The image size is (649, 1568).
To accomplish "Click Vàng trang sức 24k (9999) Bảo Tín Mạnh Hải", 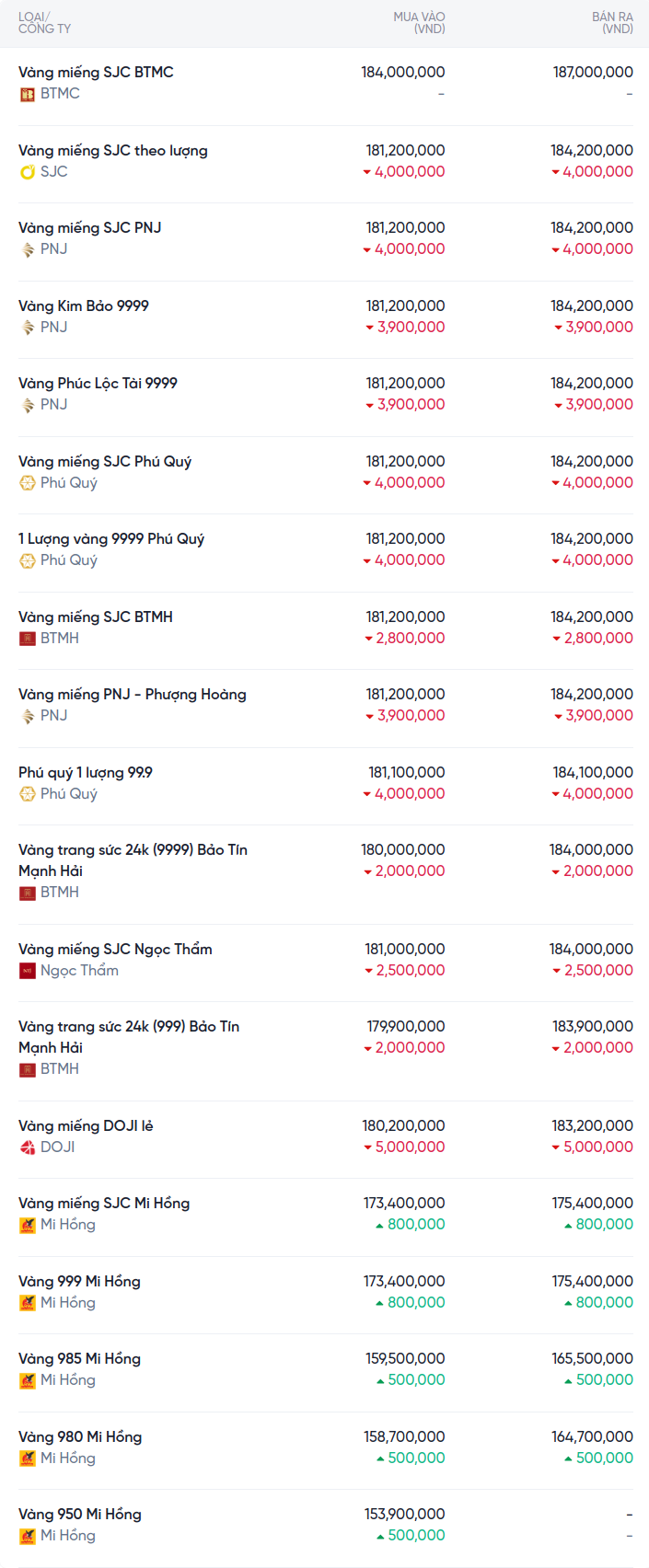I will tap(133, 859).
